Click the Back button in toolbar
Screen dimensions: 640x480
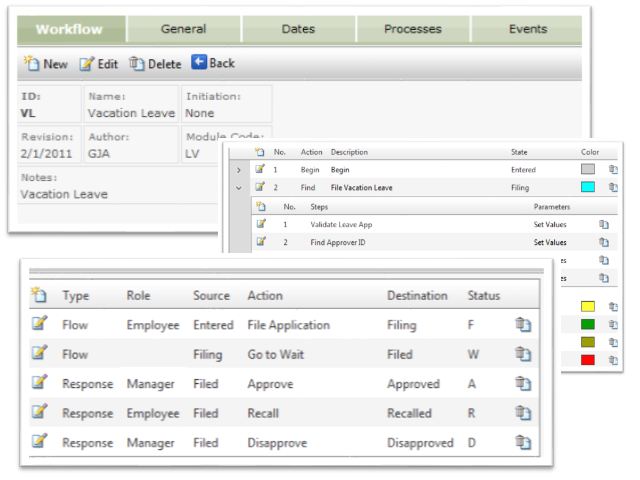(213, 63)
